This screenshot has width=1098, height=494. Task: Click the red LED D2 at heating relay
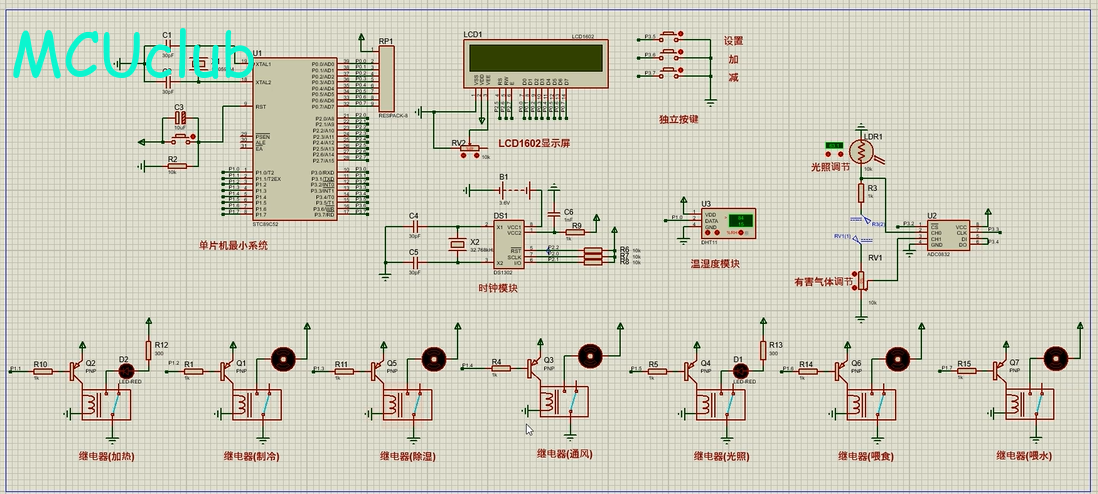point(126,370)
